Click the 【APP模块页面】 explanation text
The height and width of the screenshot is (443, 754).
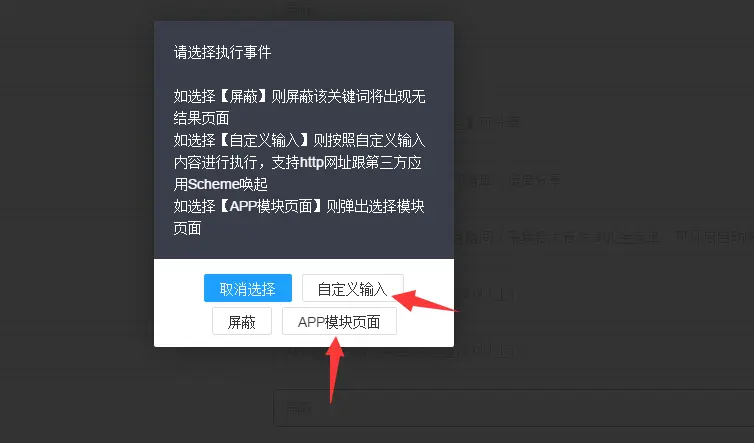(299, 217)
